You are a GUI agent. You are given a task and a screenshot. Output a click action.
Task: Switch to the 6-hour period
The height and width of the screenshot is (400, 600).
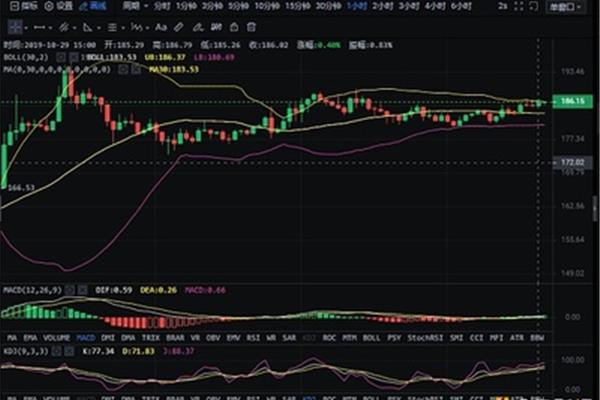pyautogui.click(x=461, y=6)
